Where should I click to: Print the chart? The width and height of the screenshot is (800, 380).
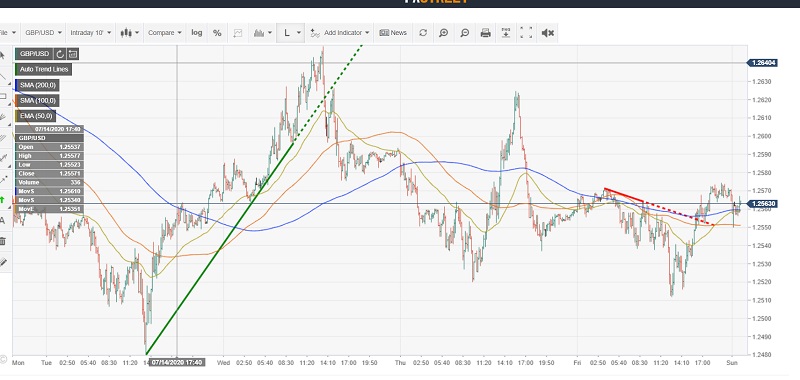click(486, 33)
